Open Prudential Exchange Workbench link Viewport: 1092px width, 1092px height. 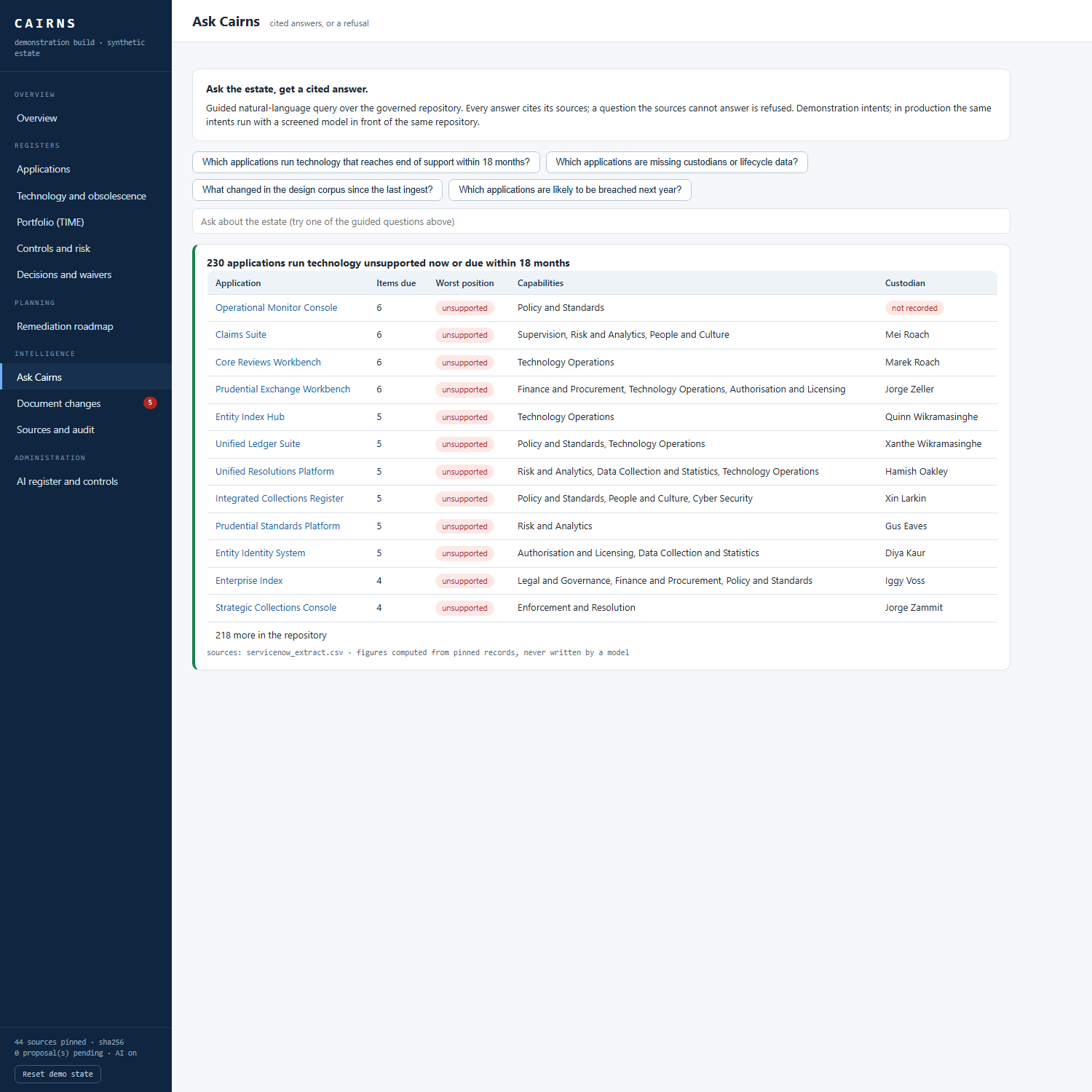pyautogui.click(x=282, y=389)
